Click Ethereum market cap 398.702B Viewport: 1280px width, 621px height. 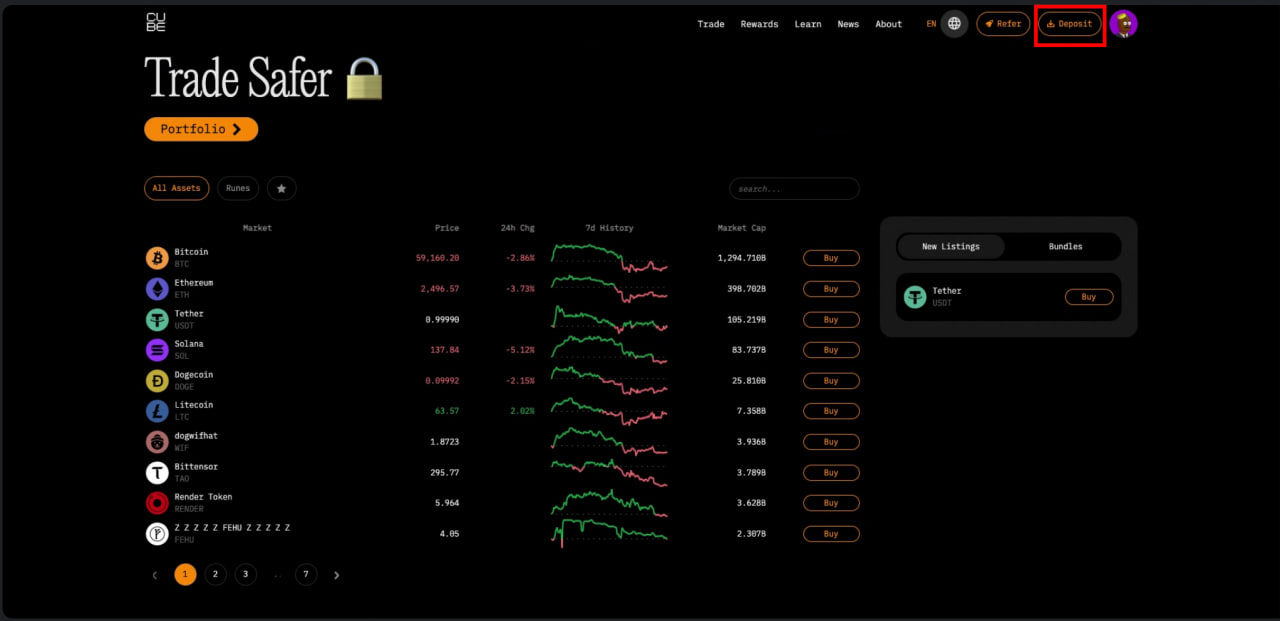tap(746, 289)
